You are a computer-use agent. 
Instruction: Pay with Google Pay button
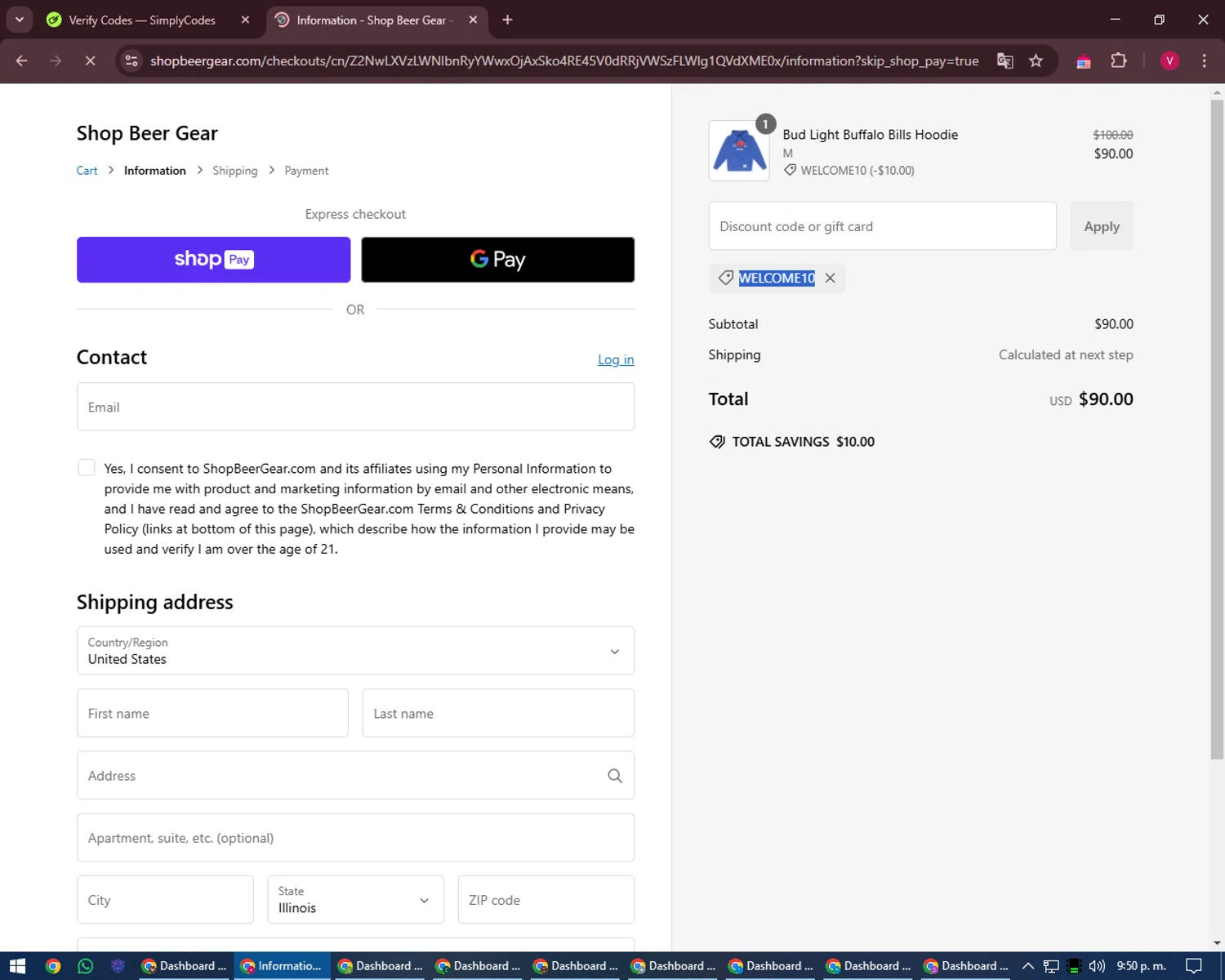point(497,260)
